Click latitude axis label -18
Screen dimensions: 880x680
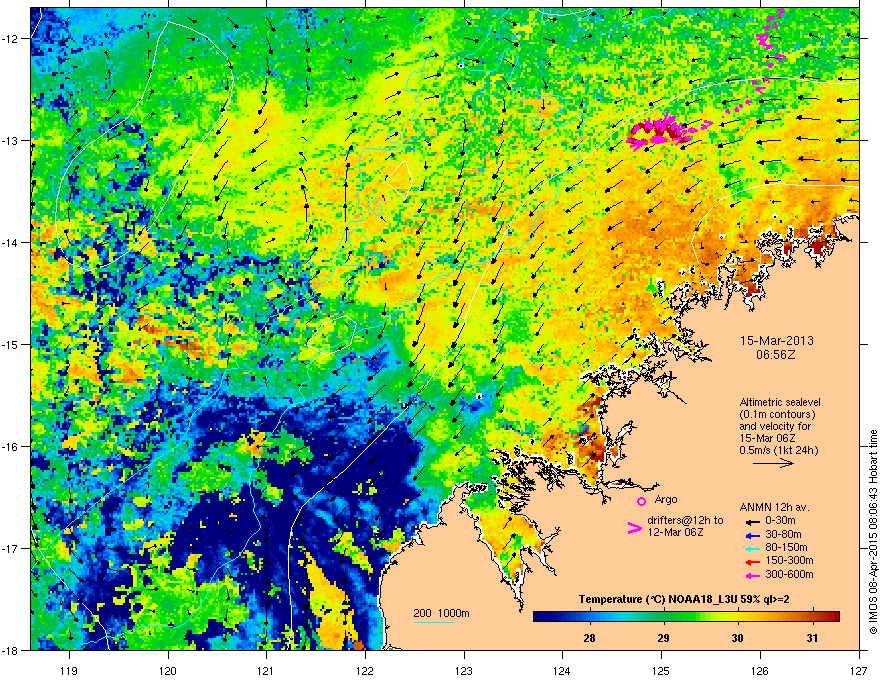point(10,650)
